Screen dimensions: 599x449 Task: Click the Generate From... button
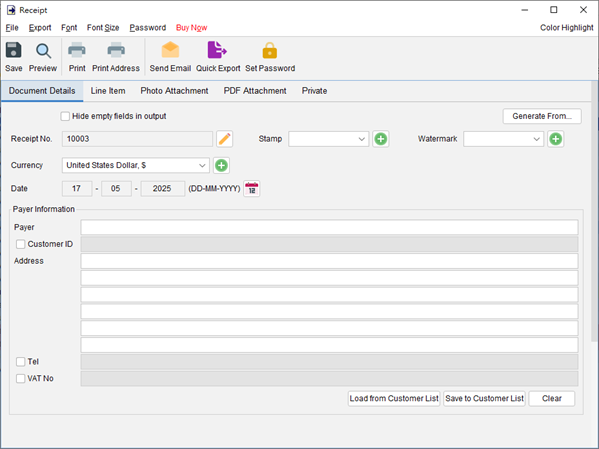pos(542,116)
